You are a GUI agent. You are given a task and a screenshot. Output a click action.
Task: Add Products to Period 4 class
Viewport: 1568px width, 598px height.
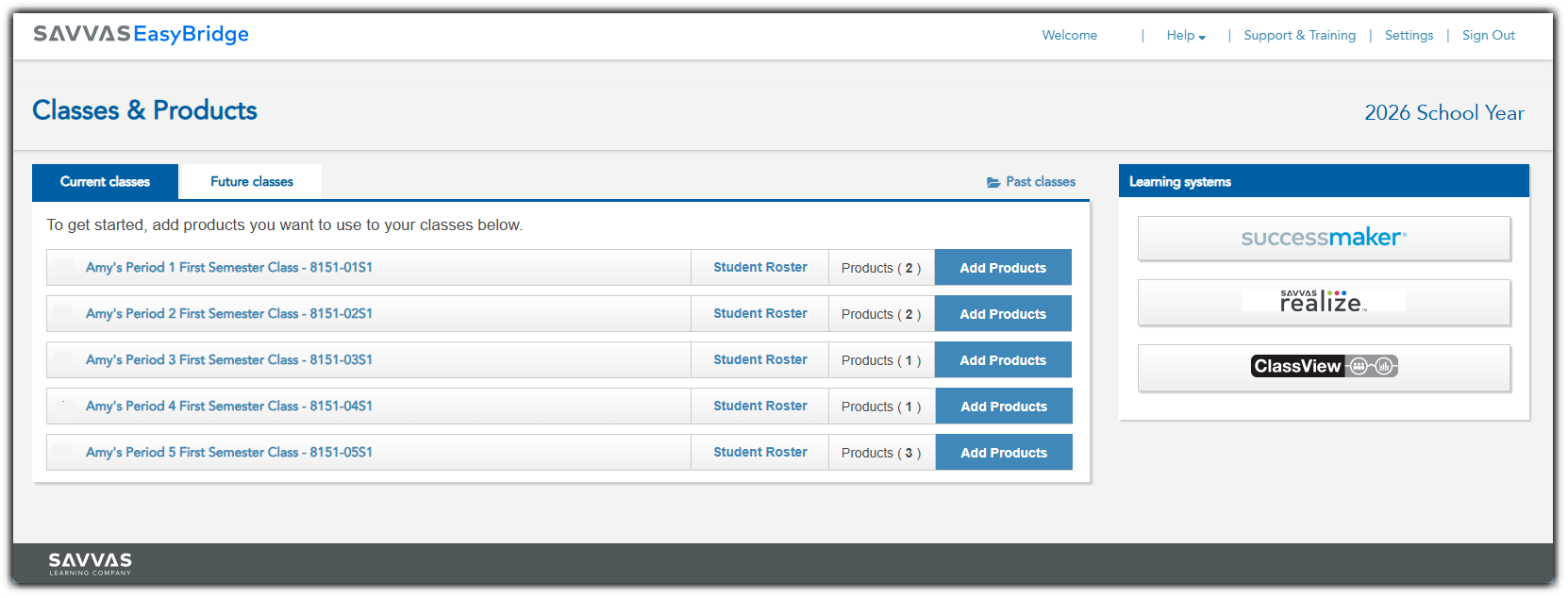click(1003, 406)
